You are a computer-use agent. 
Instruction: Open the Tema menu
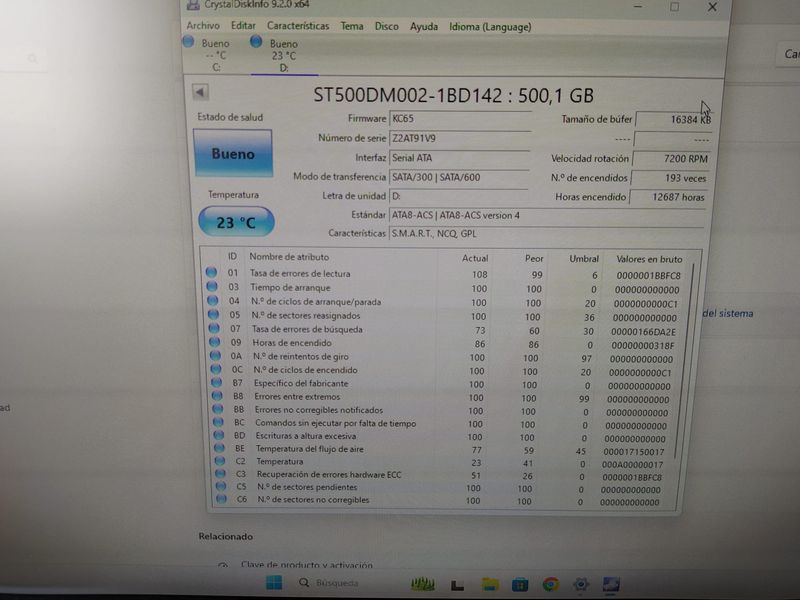[352, 26]
